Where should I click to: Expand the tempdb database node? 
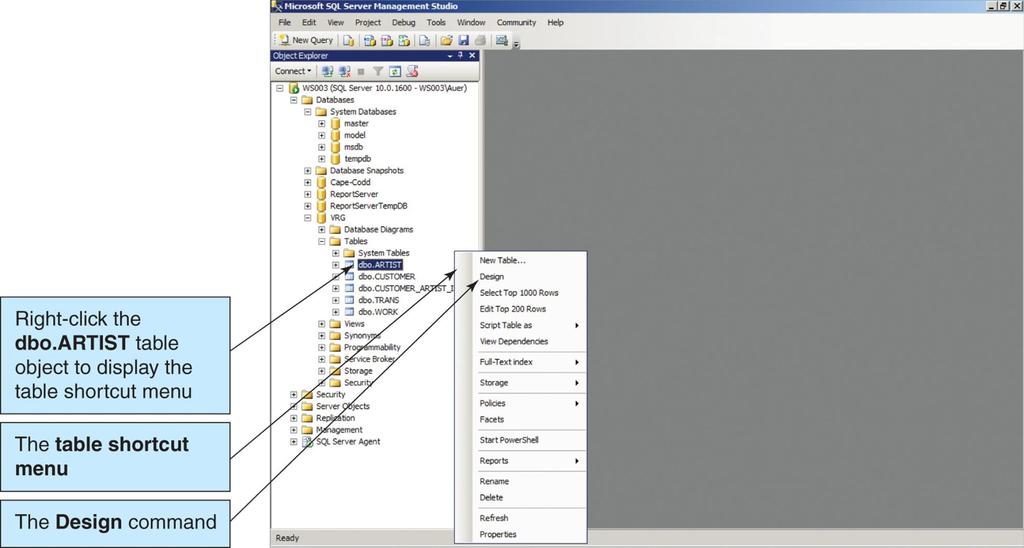pyautogui.click(x=321, y=159)
